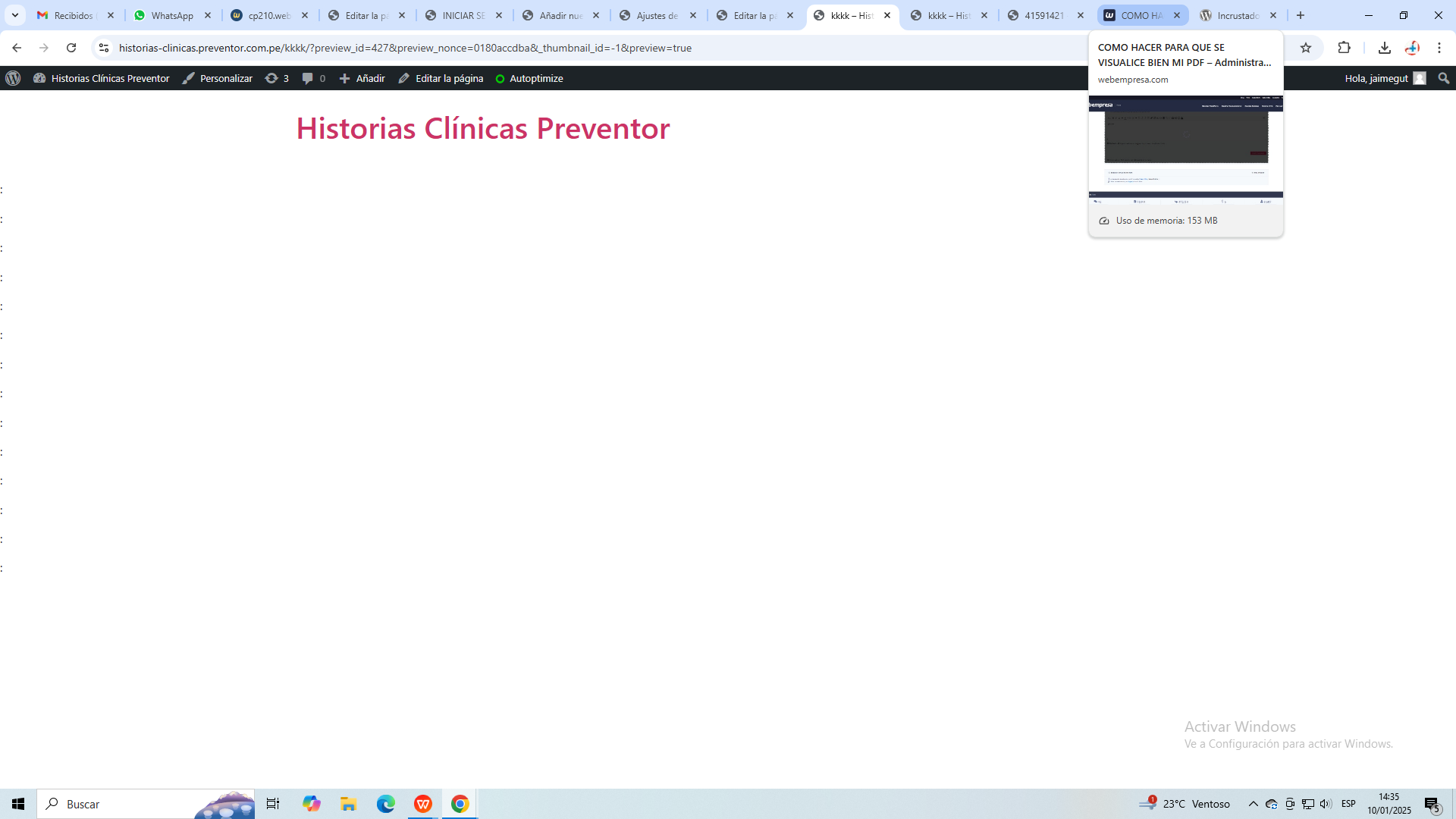Switch to the Añadir nue tab
The width and height of the screenshot is (1456, 819).
560,15
